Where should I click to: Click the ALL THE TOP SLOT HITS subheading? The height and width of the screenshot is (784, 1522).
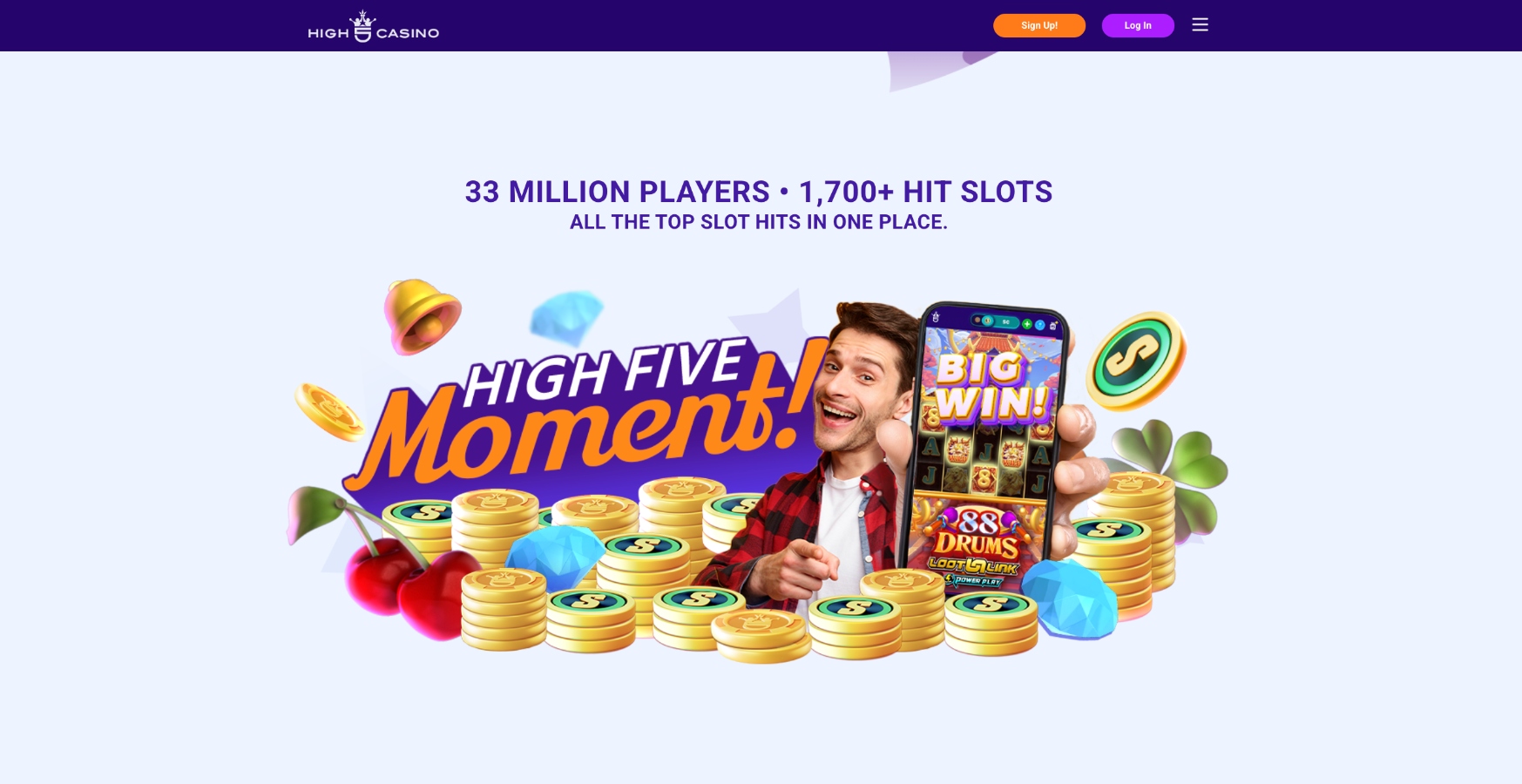(758, 222)
